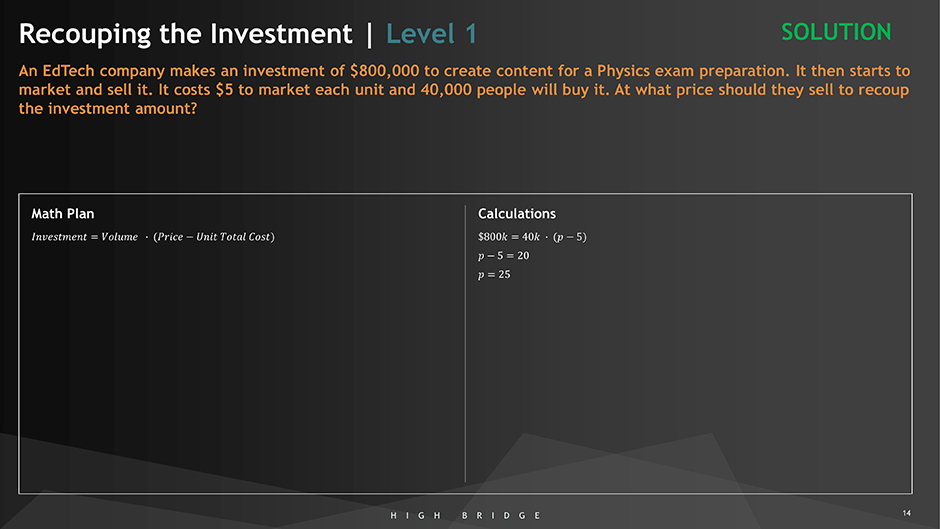Click the "$800k = 40k · (p − 5)" equation
The width and height of the screenshot is (940, 529).
tap(532, 237)
